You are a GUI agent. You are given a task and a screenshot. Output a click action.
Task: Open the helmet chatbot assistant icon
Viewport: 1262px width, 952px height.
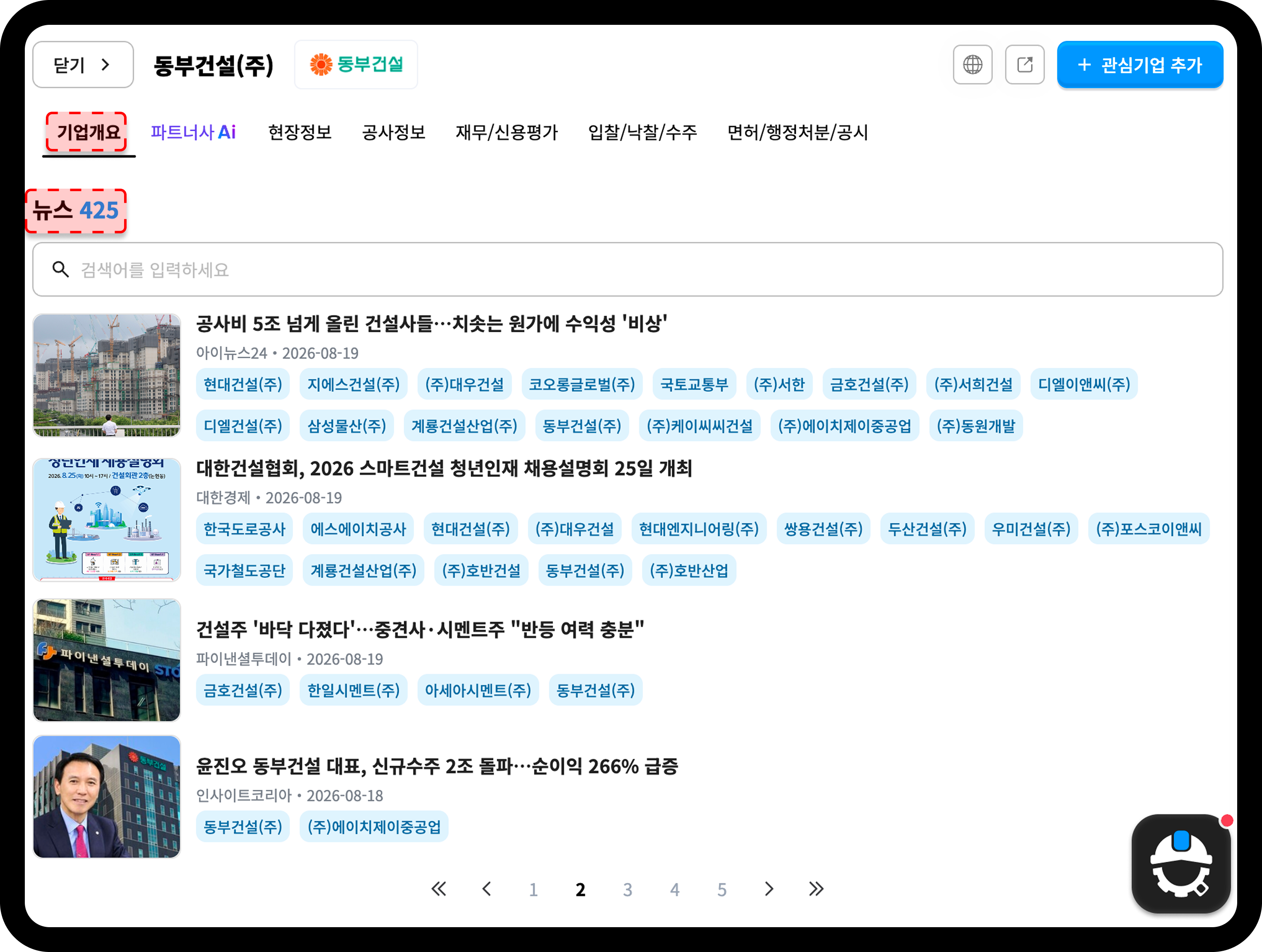1181,863
